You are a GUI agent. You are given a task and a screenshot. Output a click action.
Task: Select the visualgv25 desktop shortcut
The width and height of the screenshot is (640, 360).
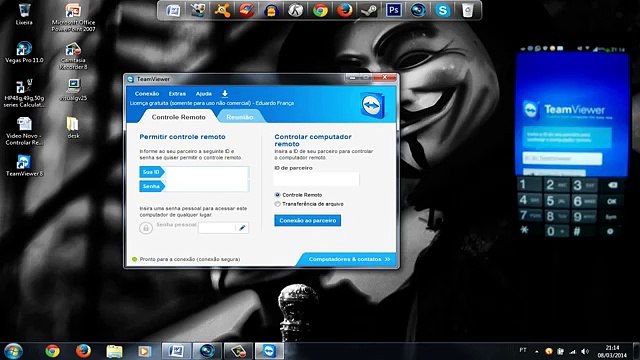coord(73,89)
